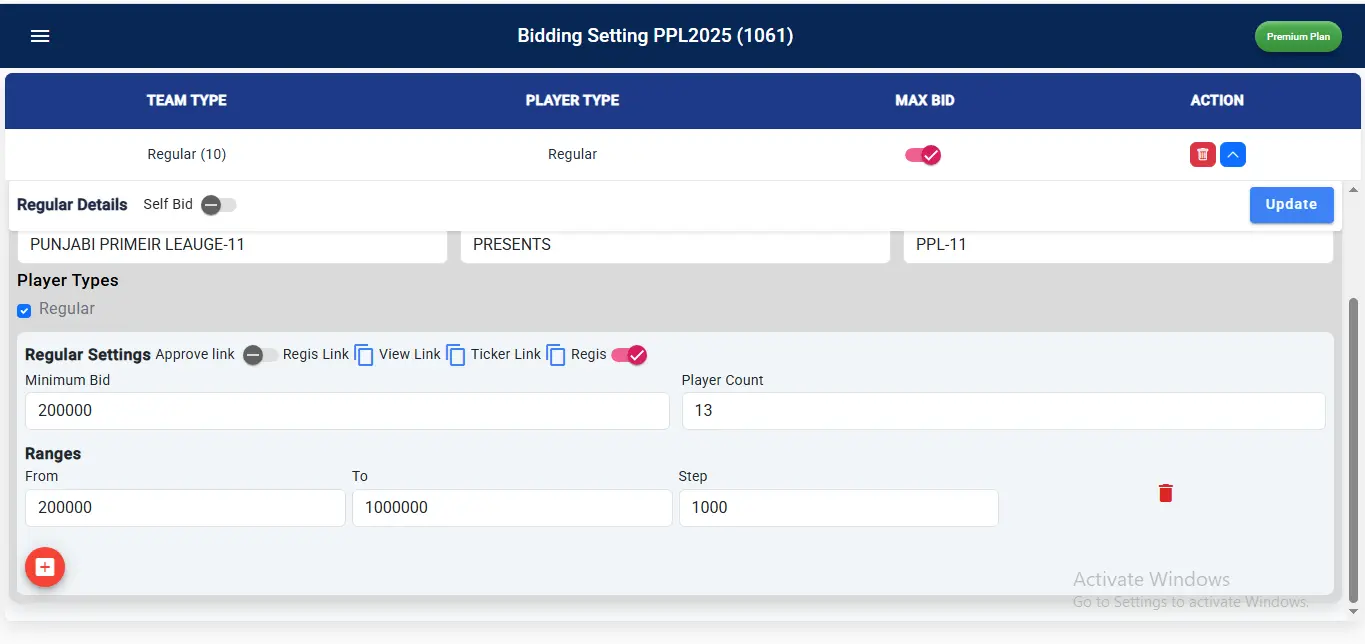Focus the Player Count field
The width and height of the screenshot is (1365, 644).
pos(1003,411)
